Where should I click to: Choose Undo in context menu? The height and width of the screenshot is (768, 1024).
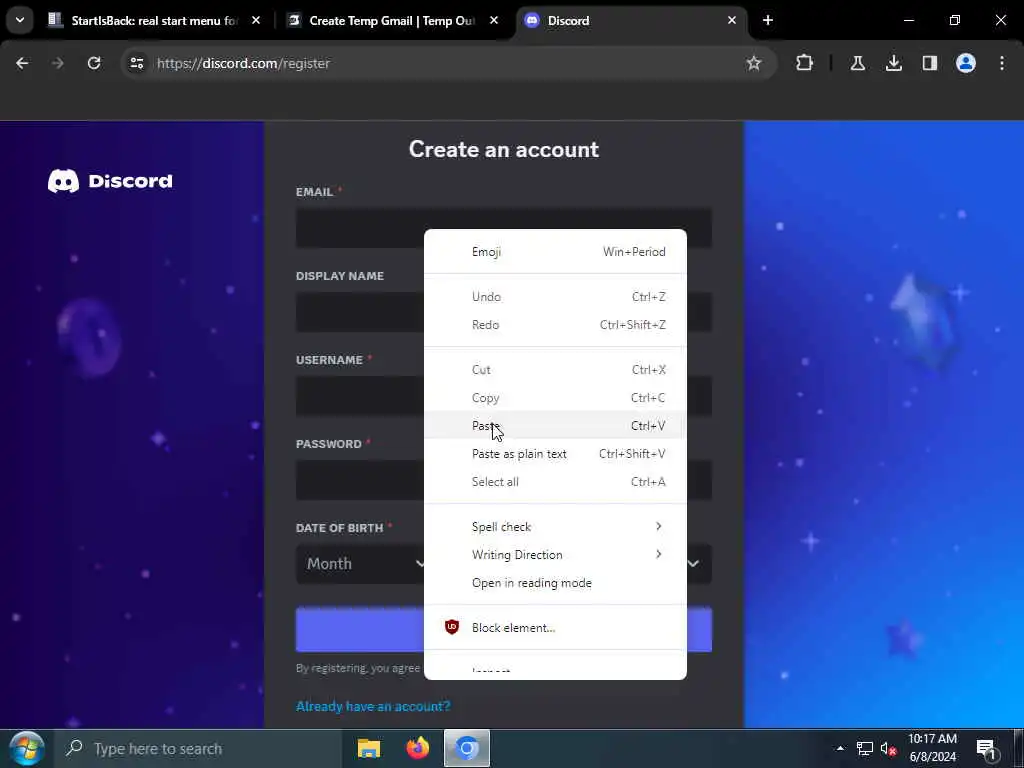click(555, 296)
